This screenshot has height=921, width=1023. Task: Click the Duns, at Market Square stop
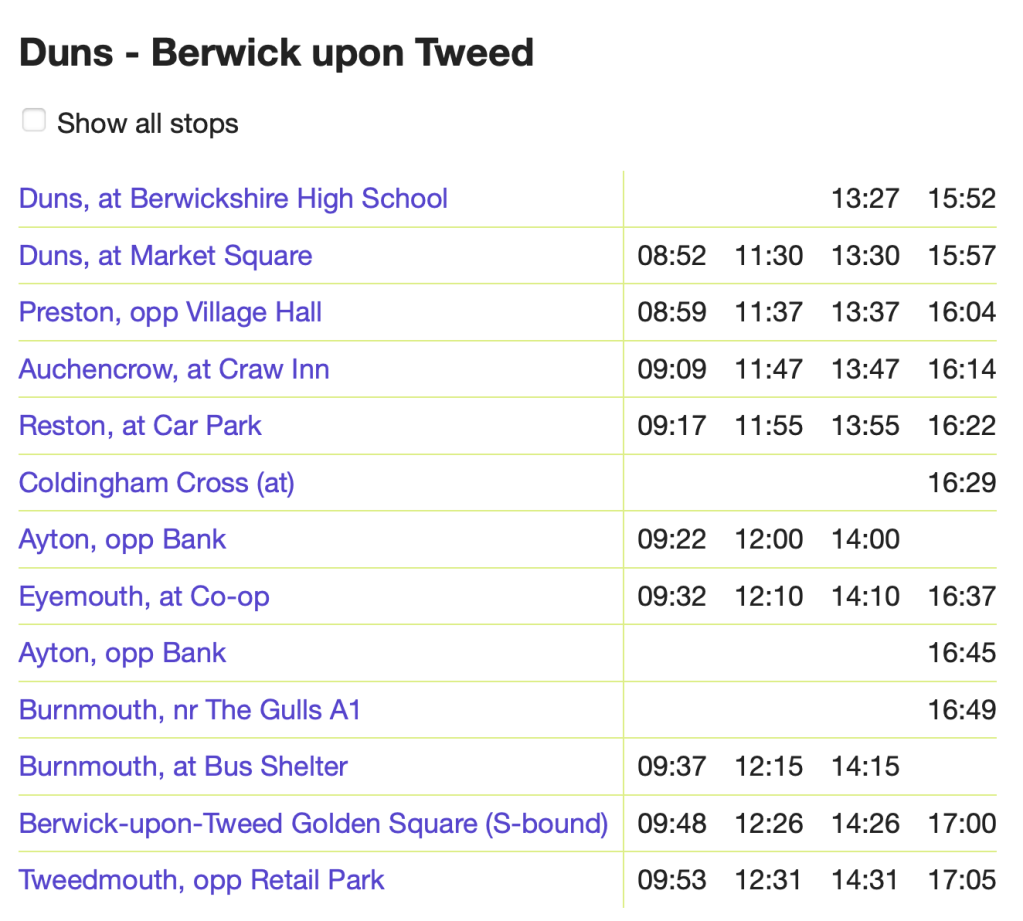pyautogui.click(x=165, y=255)
